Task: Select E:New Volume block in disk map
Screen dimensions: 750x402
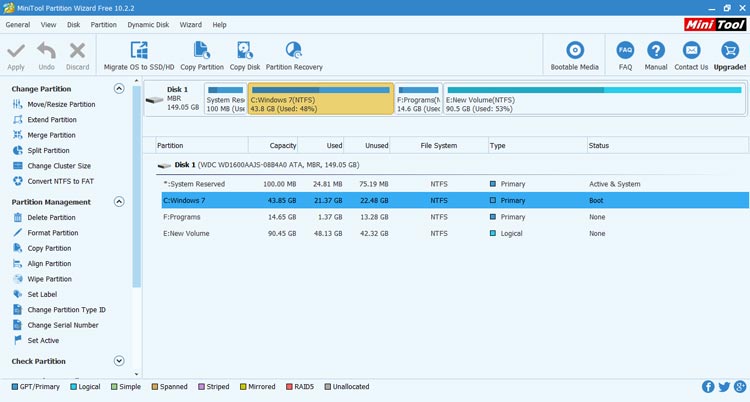Action: [x=594, y=99]
